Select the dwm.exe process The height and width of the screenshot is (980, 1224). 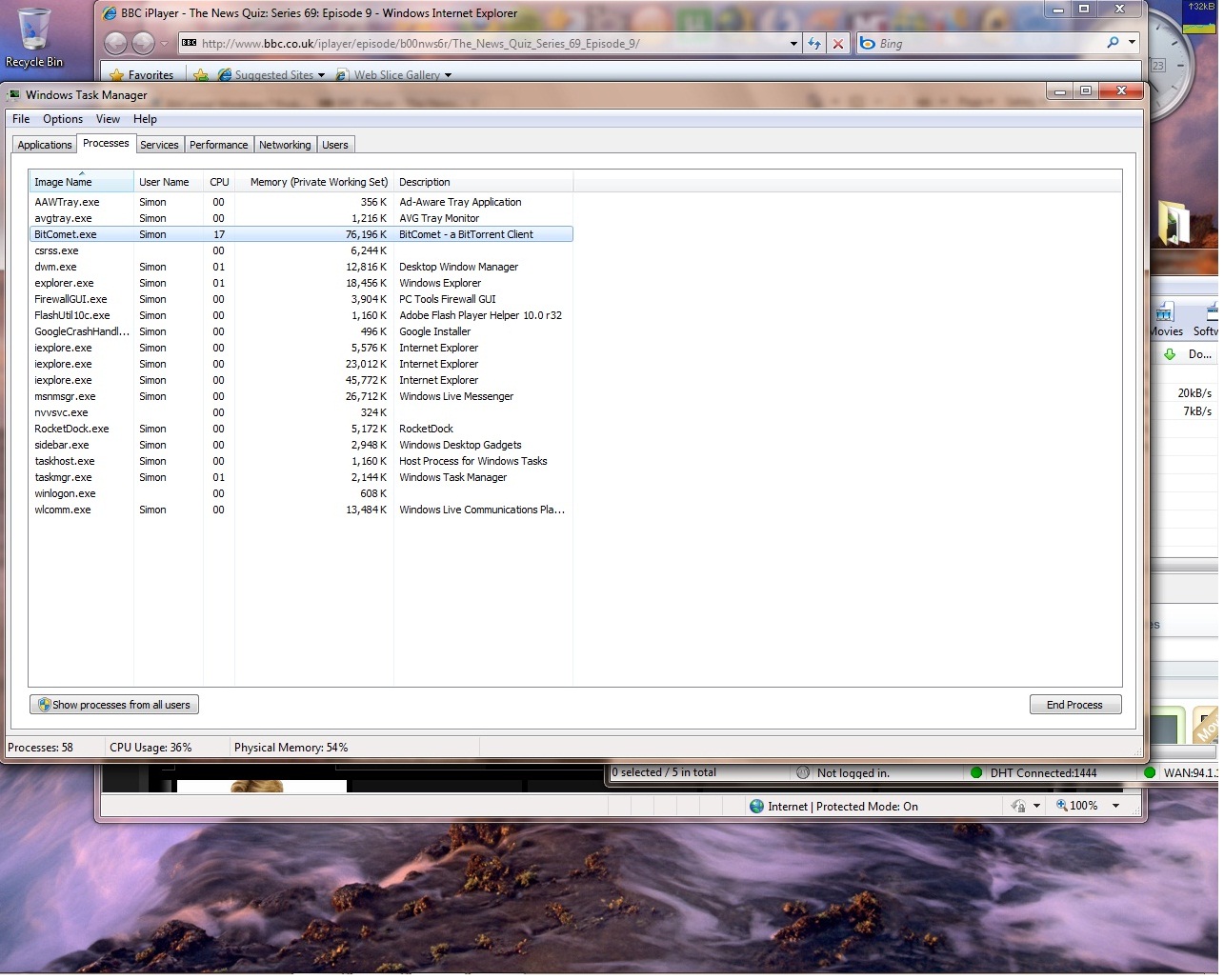pyautogui.click(x=301, y=267)
